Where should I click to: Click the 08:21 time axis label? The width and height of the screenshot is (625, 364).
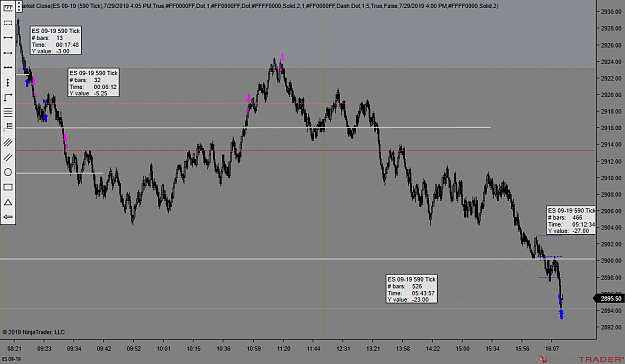(14, 348)
